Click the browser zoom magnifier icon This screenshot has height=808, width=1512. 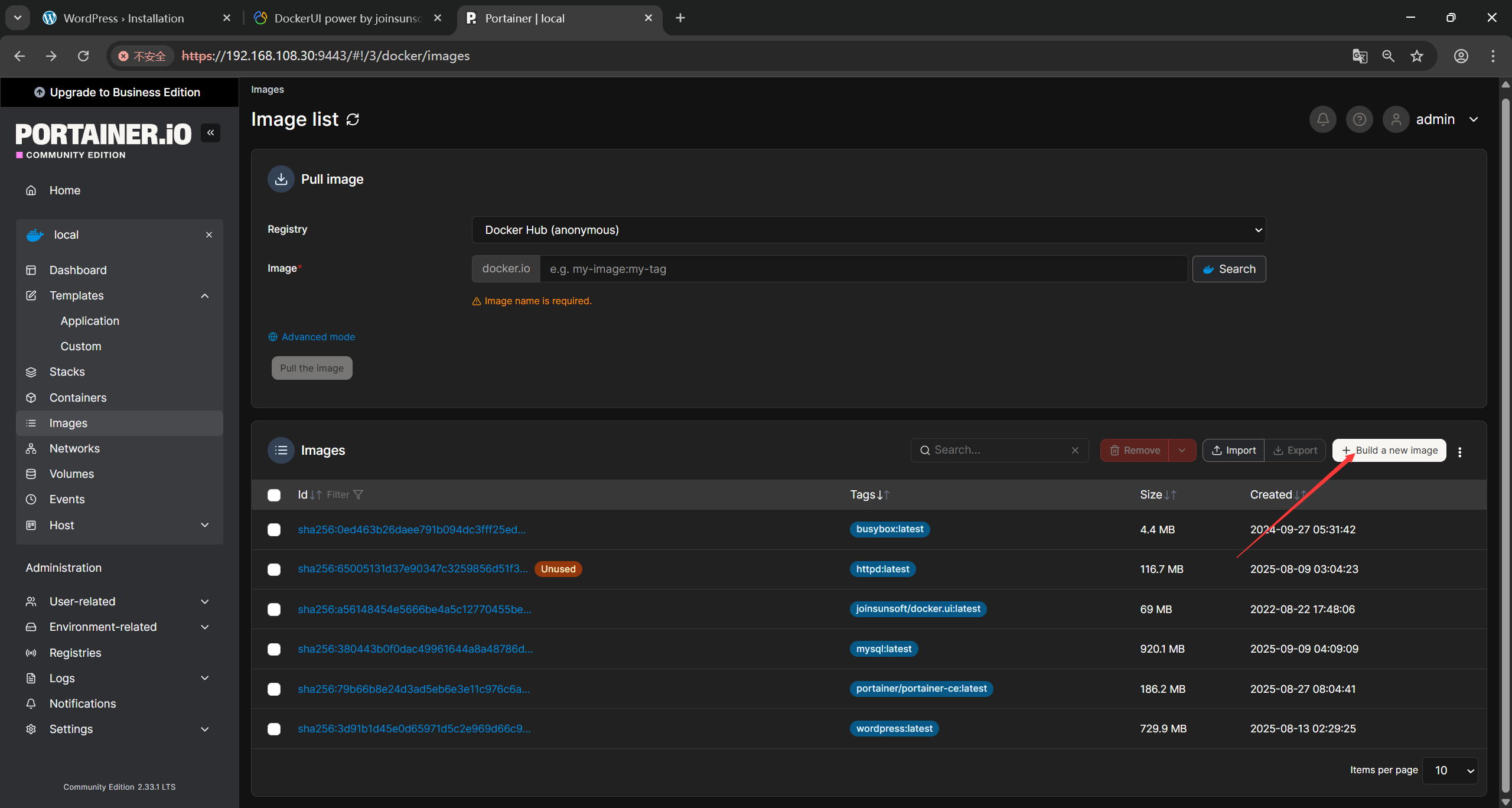[1389, 56]
